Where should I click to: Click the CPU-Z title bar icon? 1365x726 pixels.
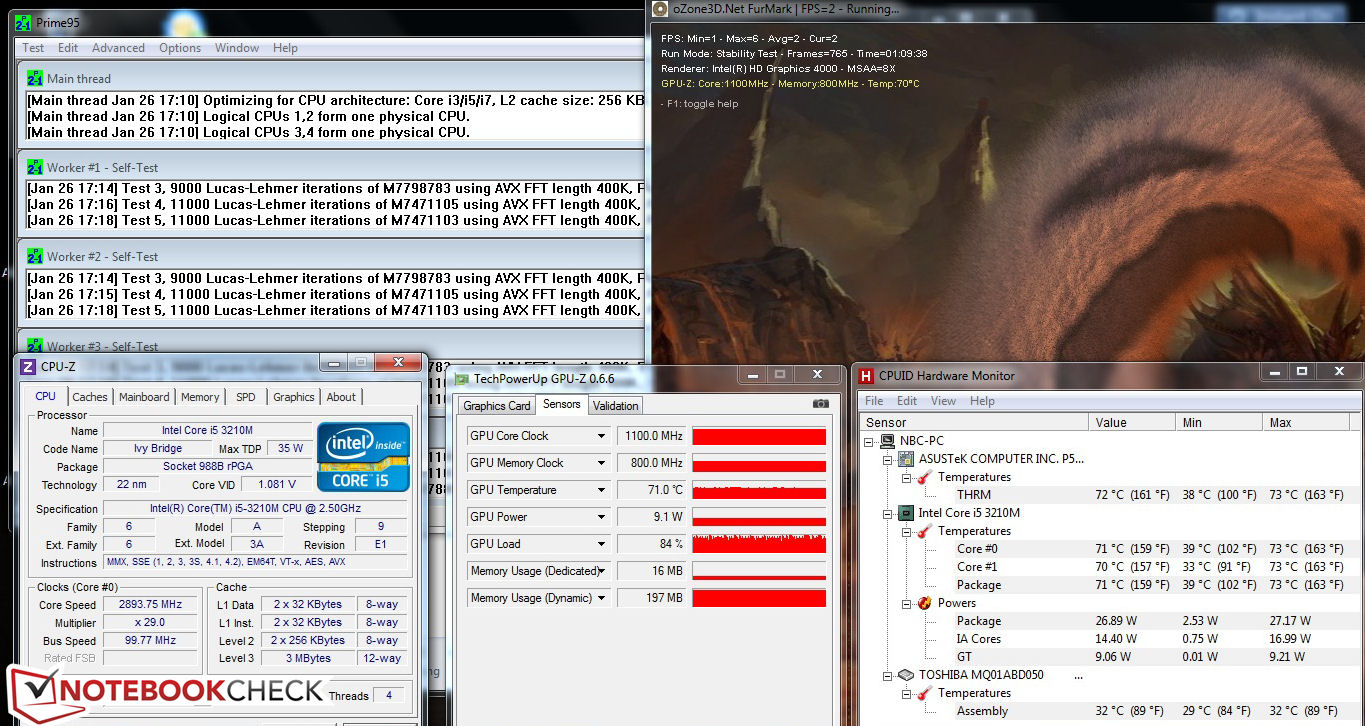[x=28, y=367]
